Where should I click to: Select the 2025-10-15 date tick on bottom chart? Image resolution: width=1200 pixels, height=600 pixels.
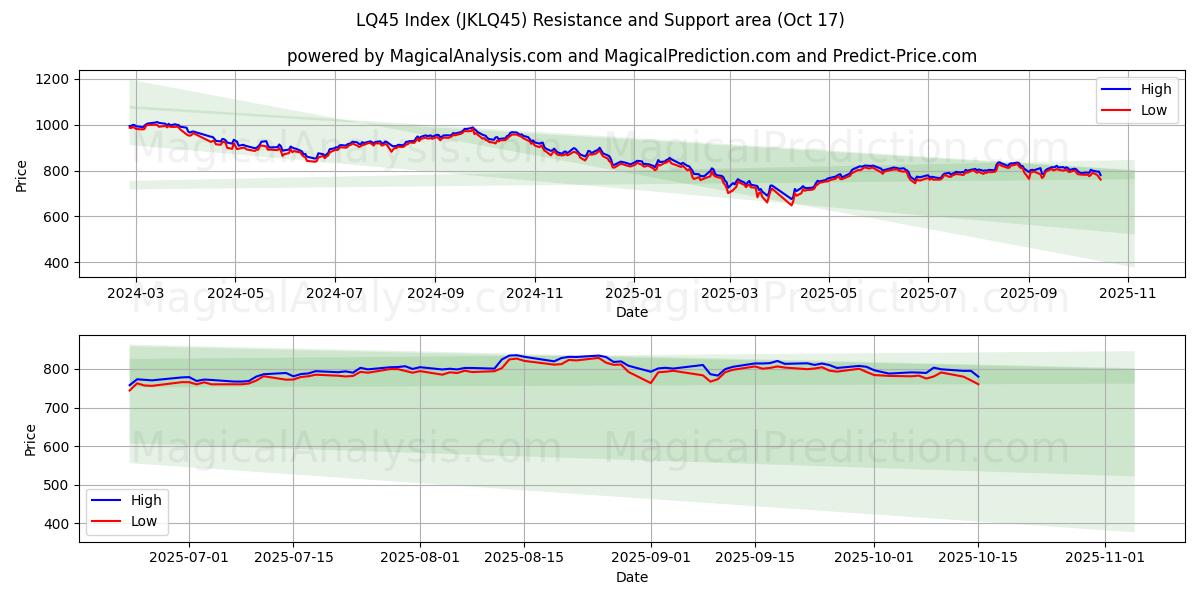point(978,558)
